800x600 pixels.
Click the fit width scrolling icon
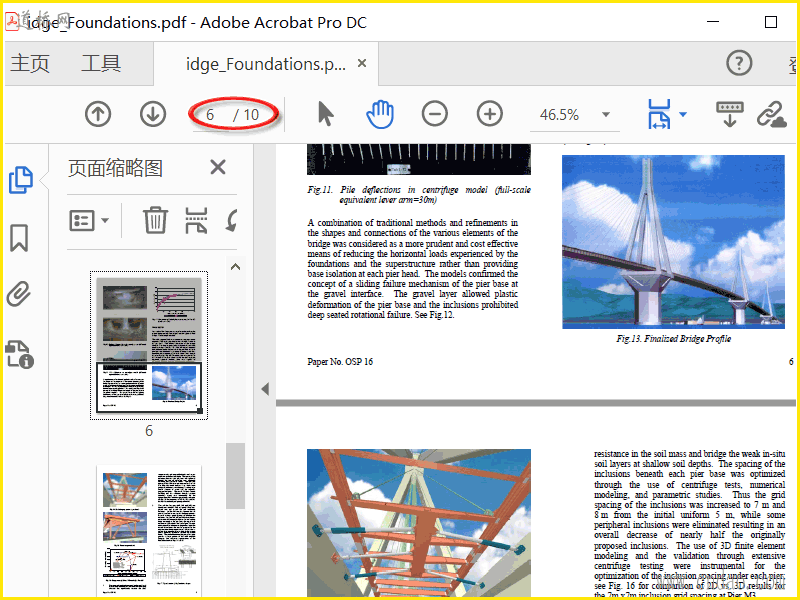tap(659, 114)
